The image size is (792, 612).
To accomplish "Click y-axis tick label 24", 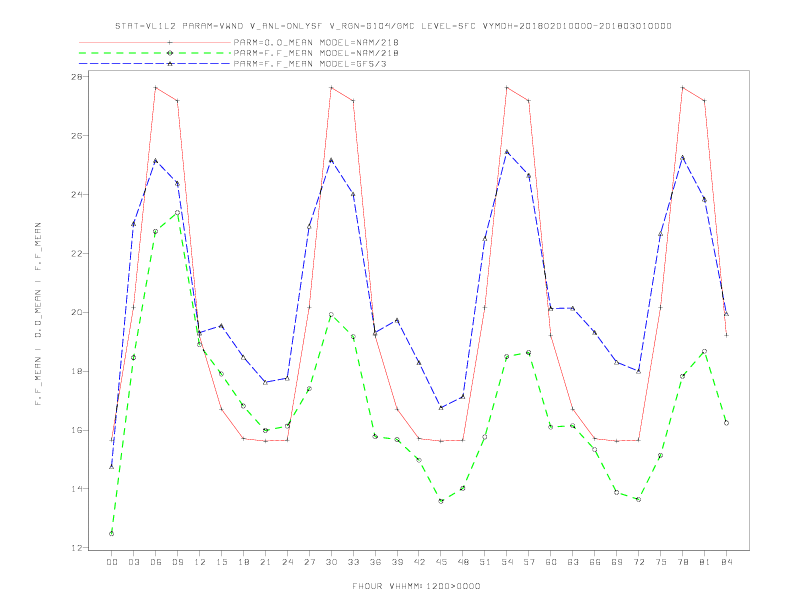I will pyautogui.click(x=78, y=194).
